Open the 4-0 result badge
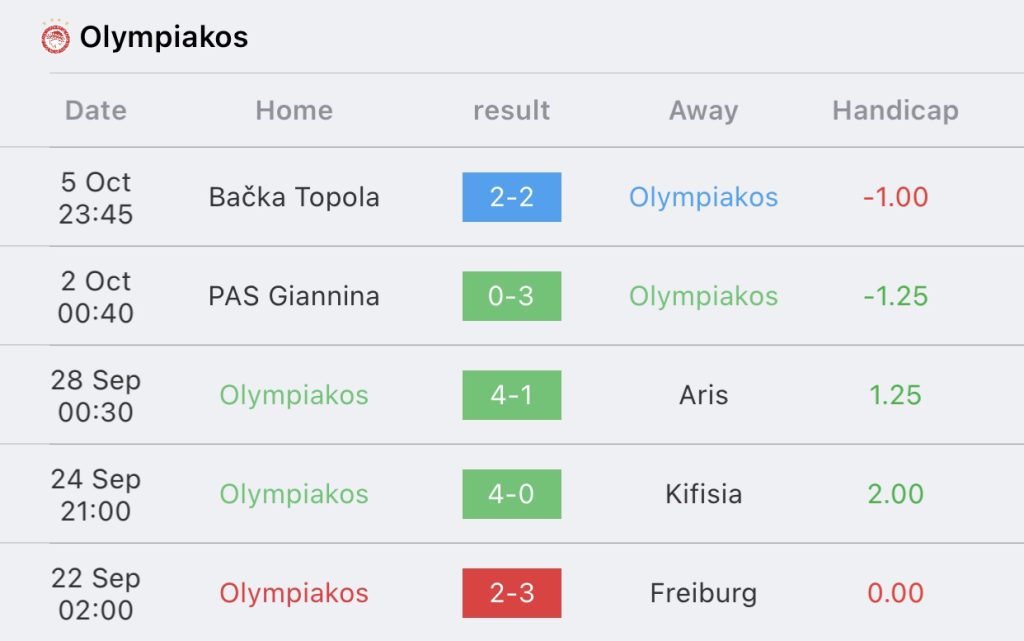Viewport: 1024px width, 641px height. click(x=512, y=494)
